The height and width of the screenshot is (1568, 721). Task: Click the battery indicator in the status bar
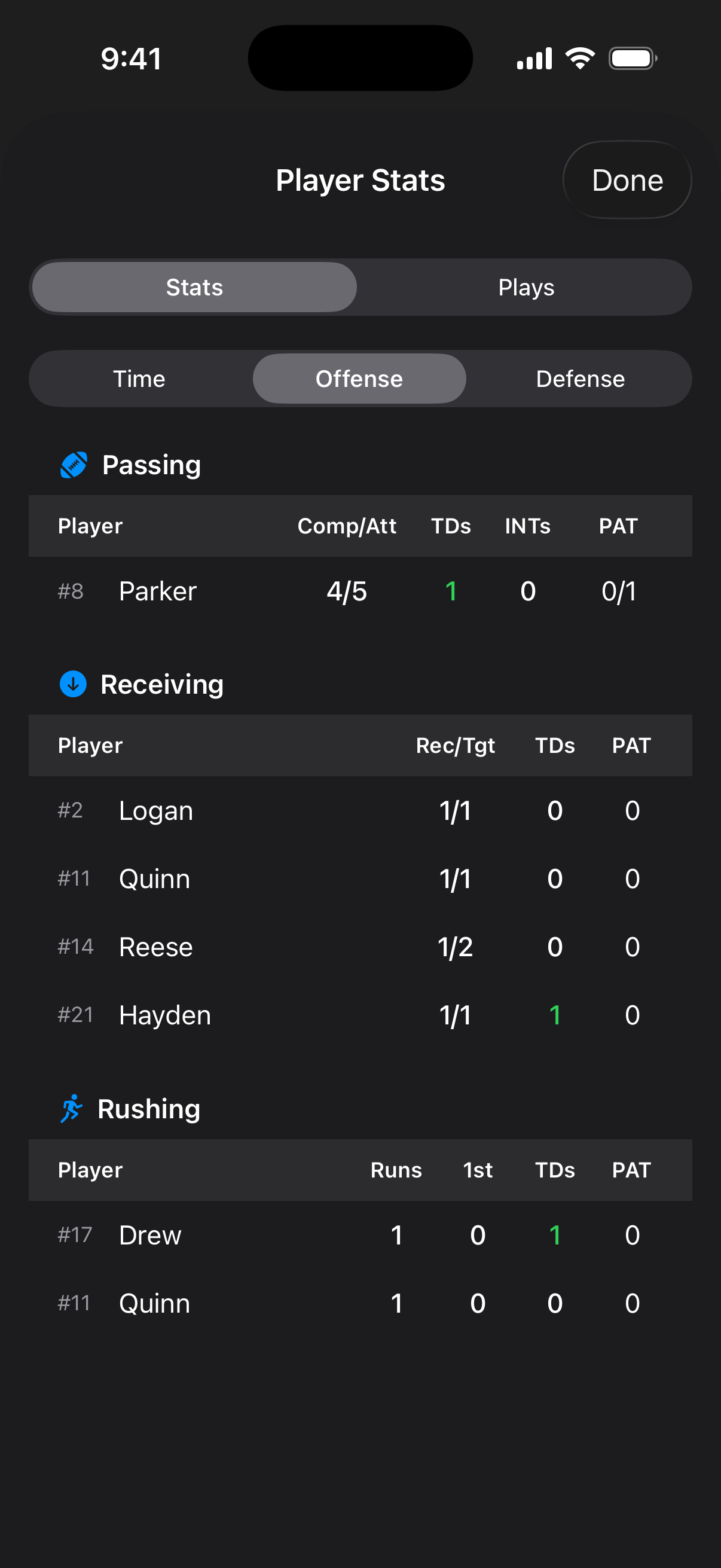pos(631,58)
